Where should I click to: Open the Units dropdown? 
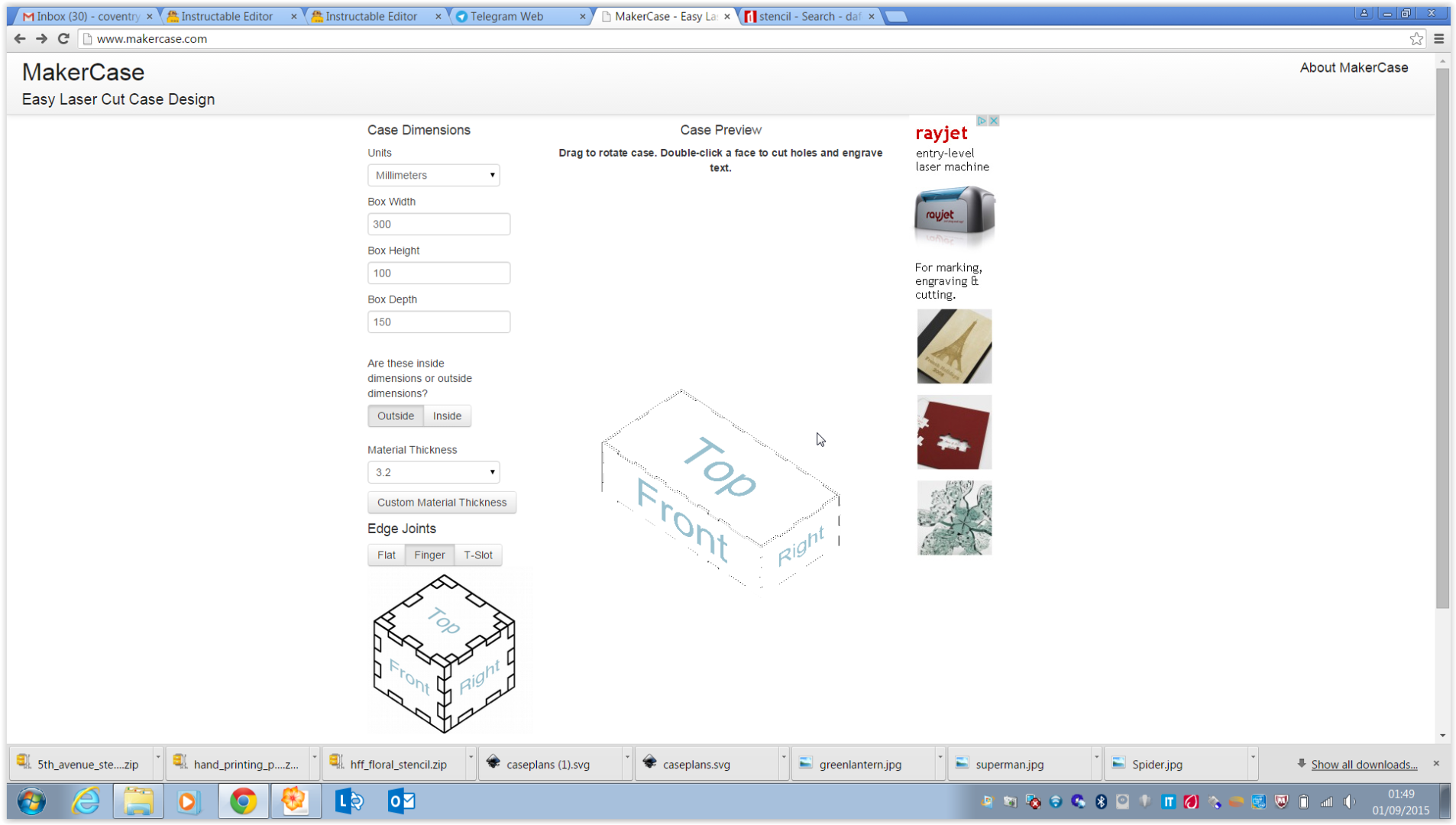click(433, 175)
